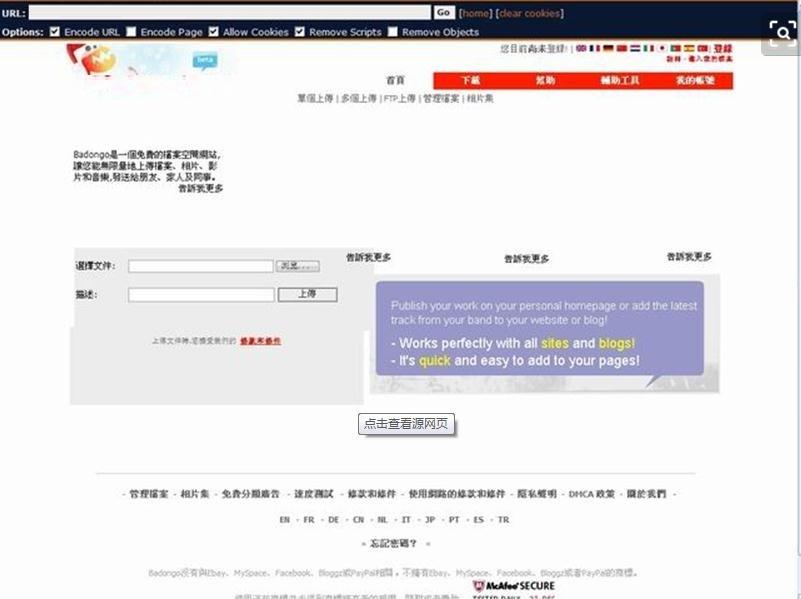801x599 pixels.
Task: Click the [clear cookies] link
Action: 530,13
